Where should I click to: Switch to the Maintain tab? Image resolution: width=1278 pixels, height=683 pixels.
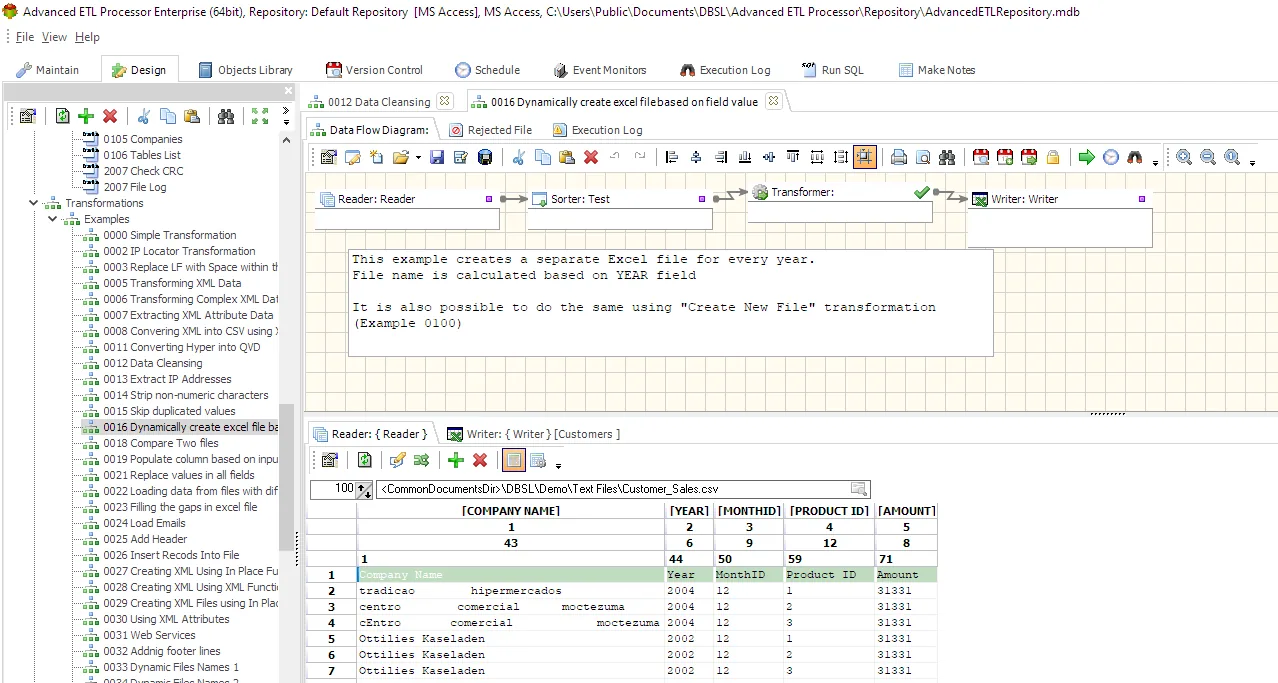click(x=48, y=70)
